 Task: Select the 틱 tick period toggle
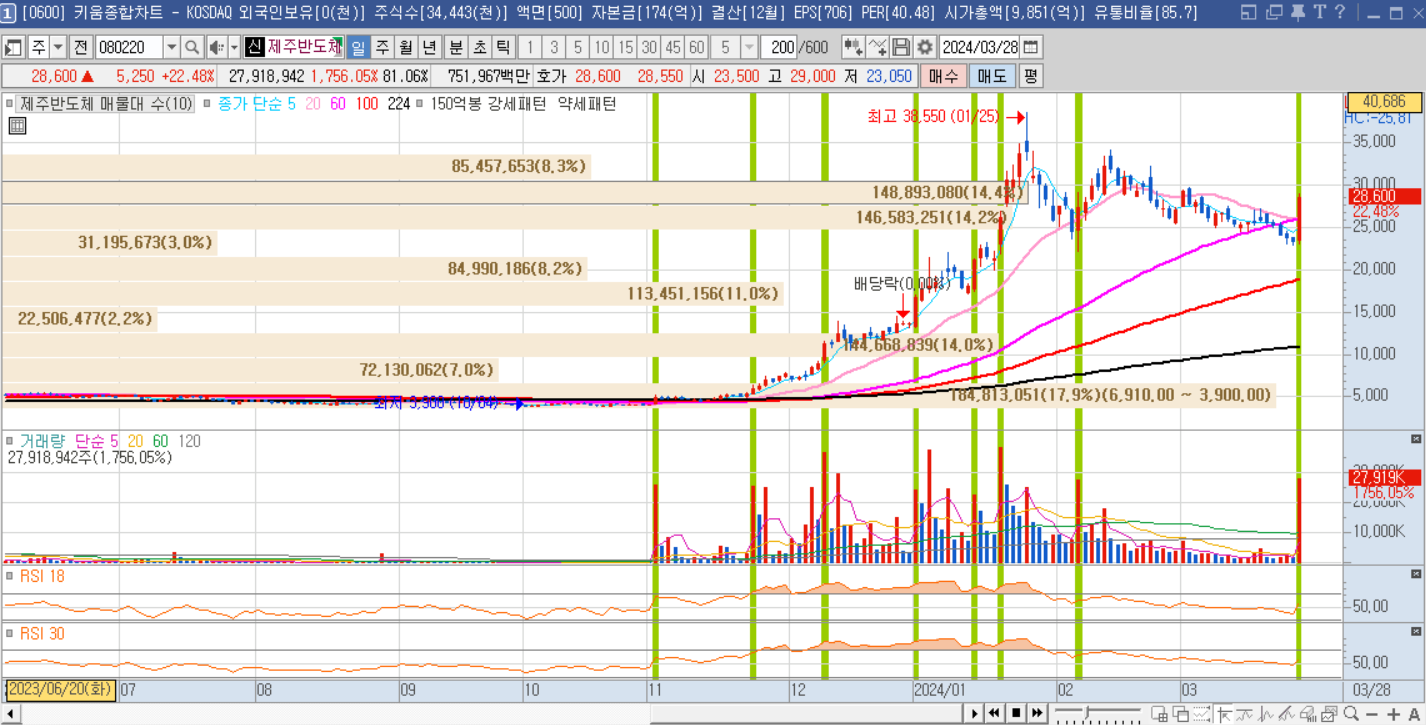(x=503, y=47)
